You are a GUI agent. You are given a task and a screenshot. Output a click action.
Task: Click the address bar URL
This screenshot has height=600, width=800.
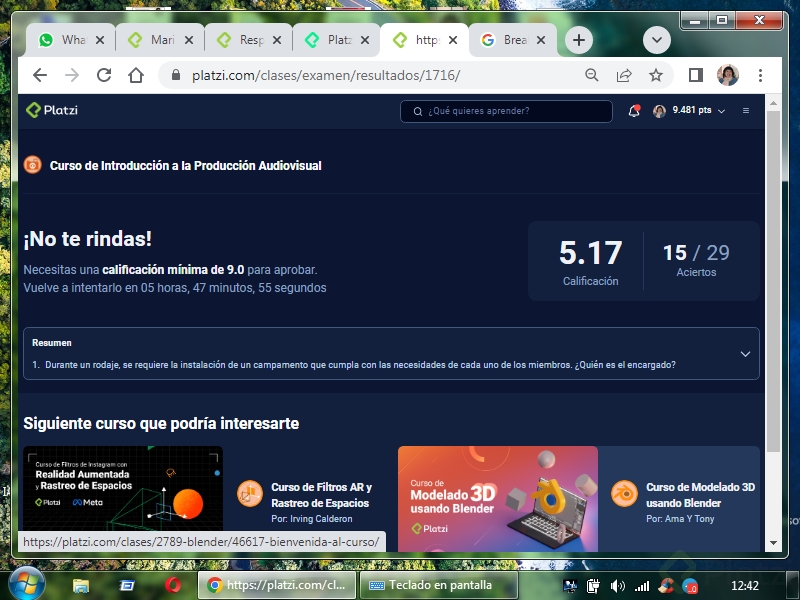pos(326,76)
